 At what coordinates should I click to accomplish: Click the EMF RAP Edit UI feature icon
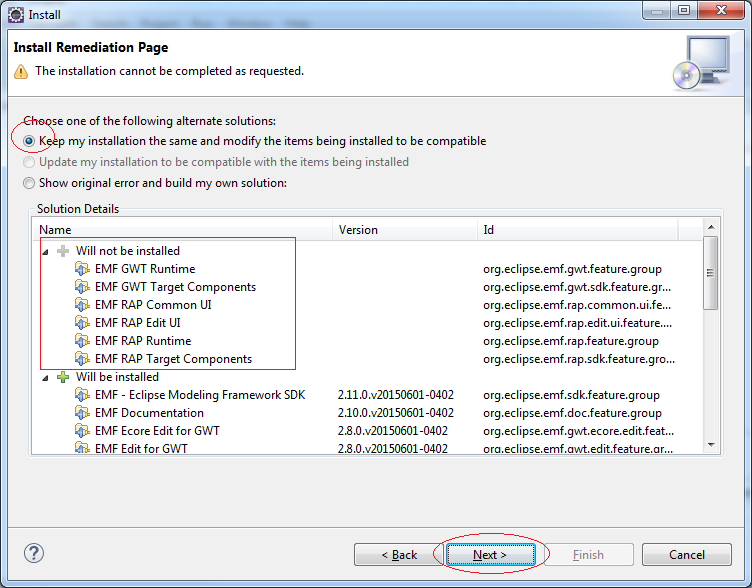click(x=82, y=323)
